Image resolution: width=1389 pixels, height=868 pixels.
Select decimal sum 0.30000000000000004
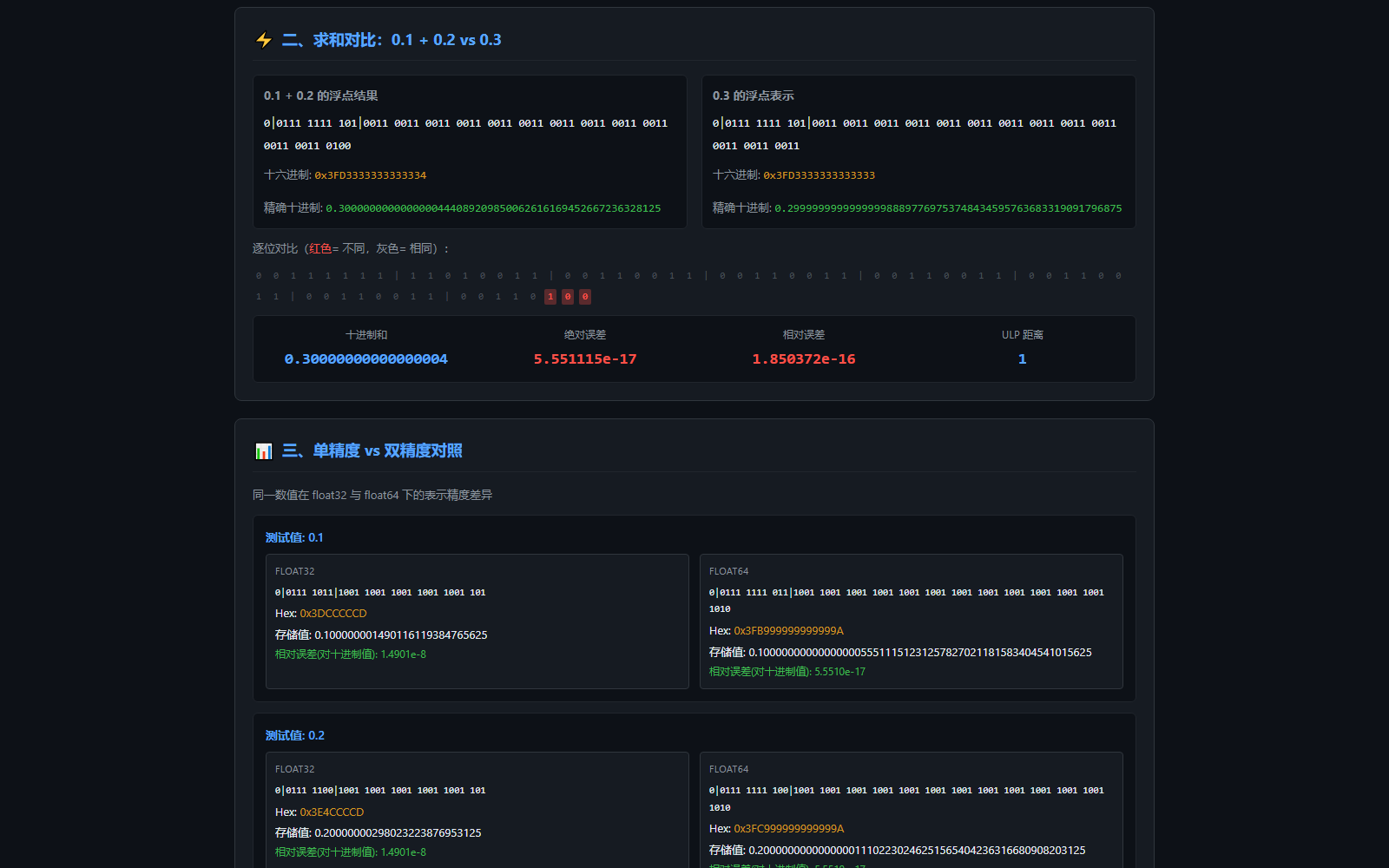click(366, 359)
